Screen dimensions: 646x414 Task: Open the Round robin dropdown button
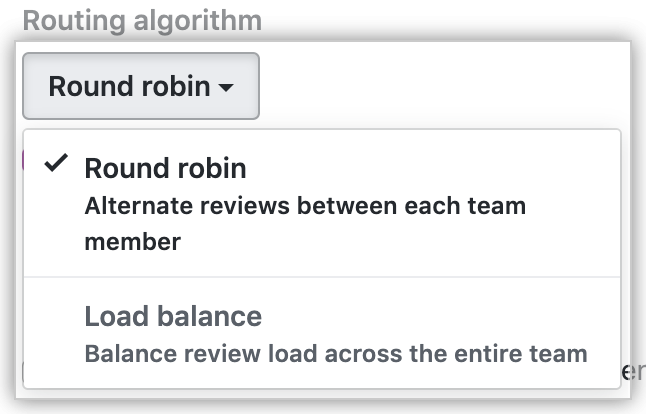(x=140, y=86)
